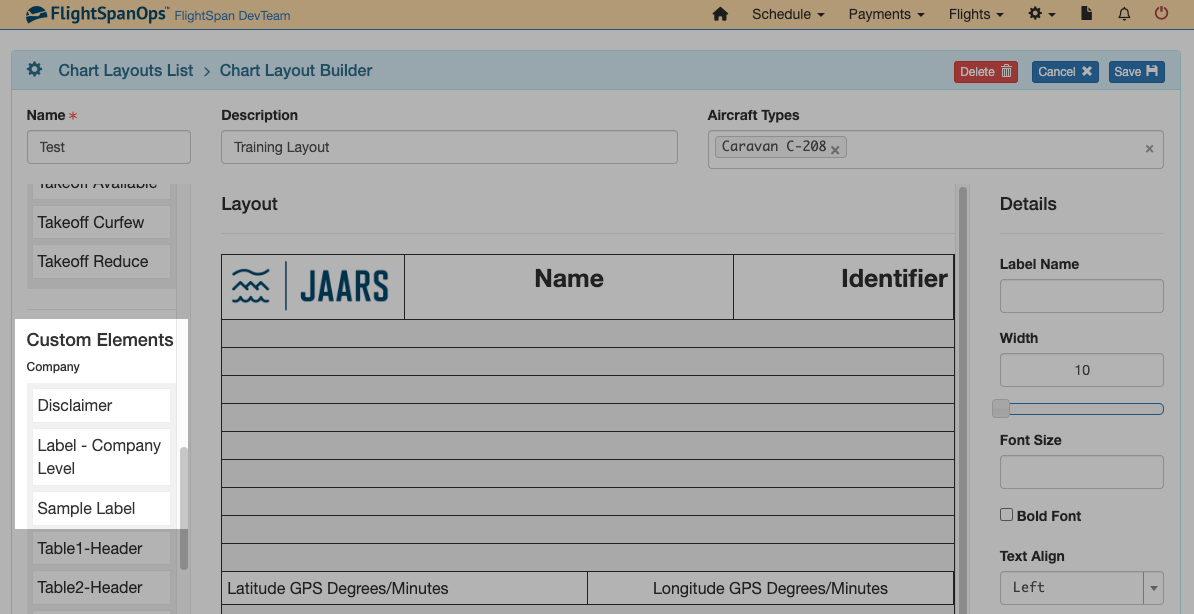Screen dimensions: 1194x614
Task: Clear all Aircraft Types with the x
Action: [x=1149, y=148]
